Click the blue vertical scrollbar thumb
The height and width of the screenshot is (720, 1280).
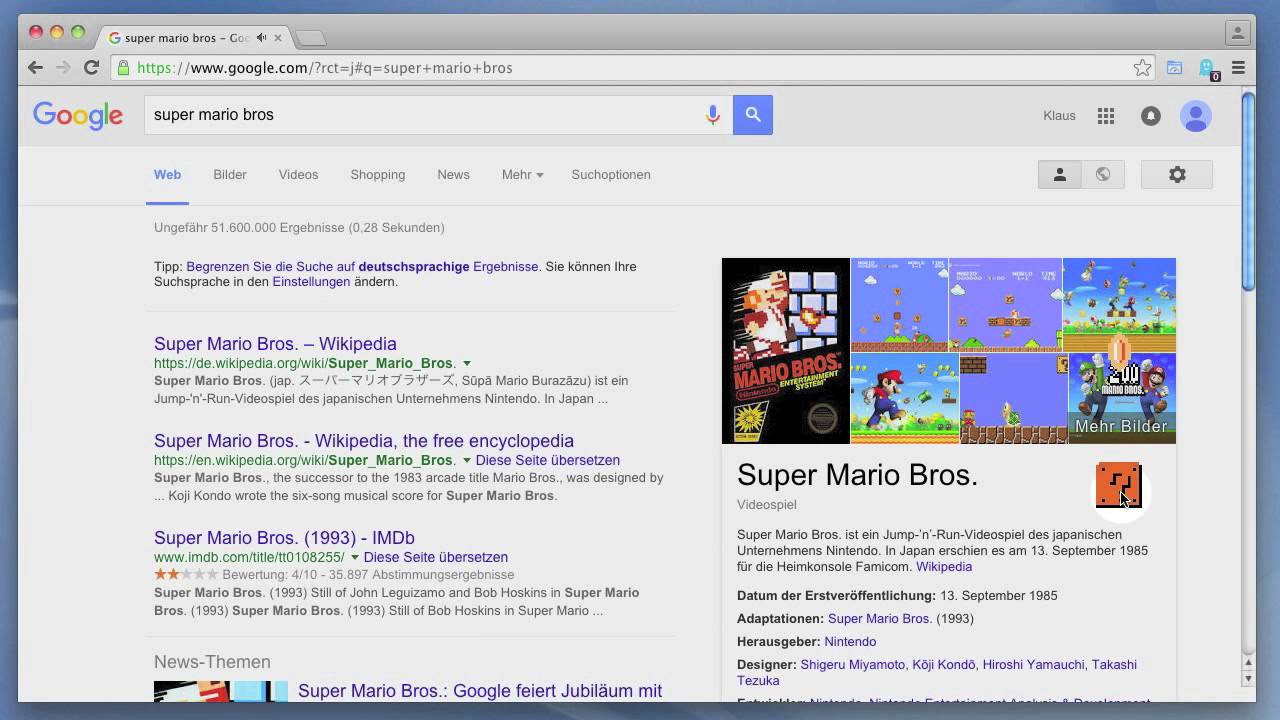click(1248, 190)
